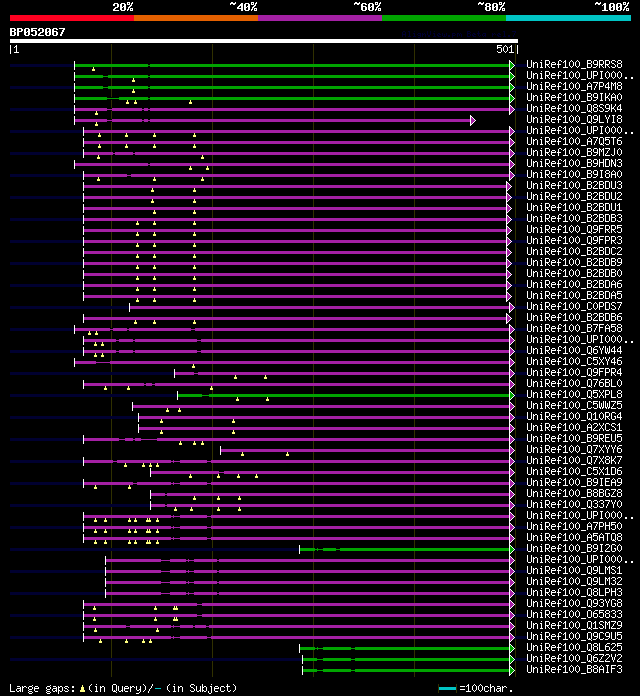640x696 pixels.
Task: Click the green alignment bar for UniRef100_Q6Z2V2
Action: [x=406, y=660]
